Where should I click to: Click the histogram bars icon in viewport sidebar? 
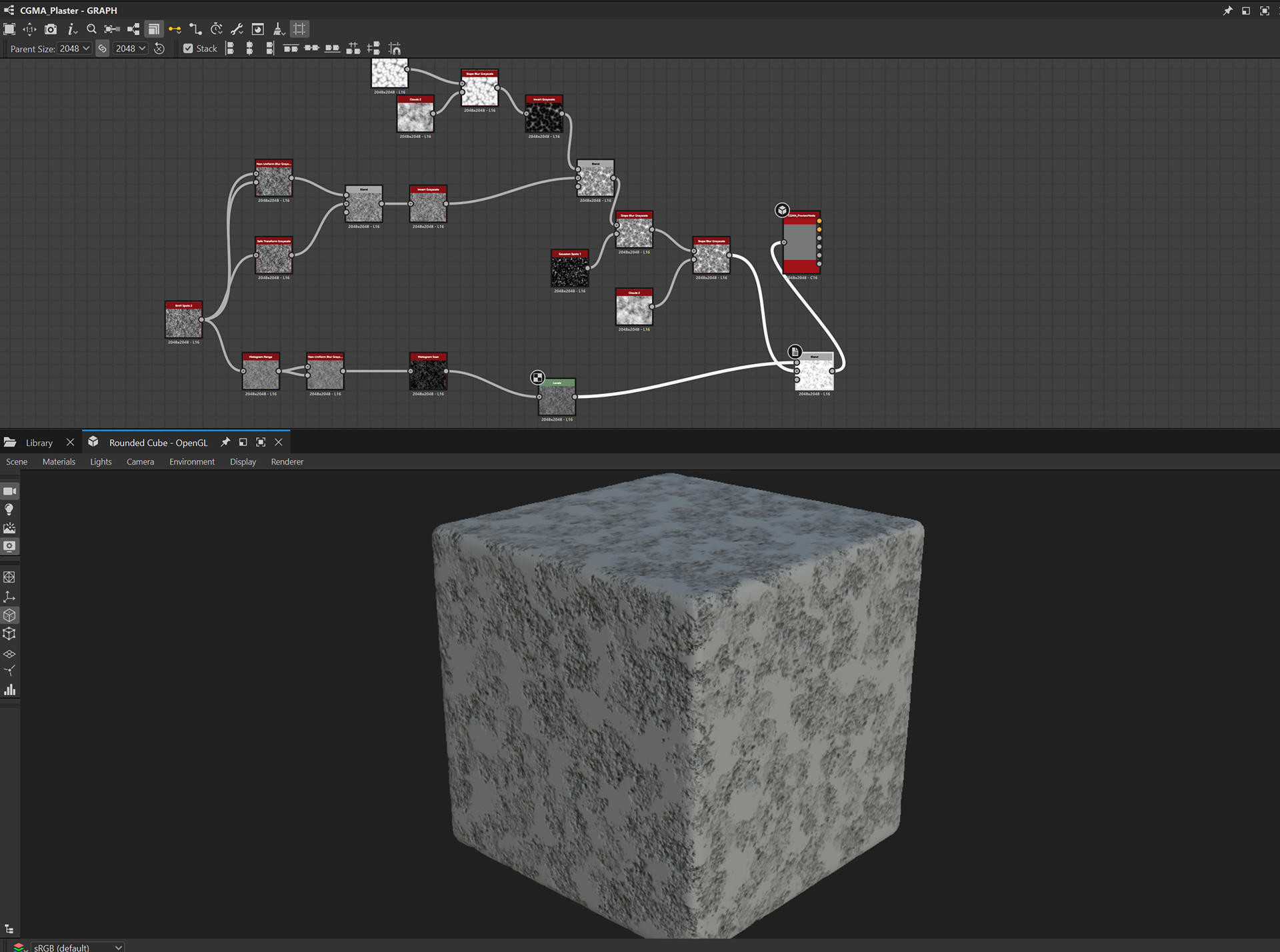pos(9,690)
